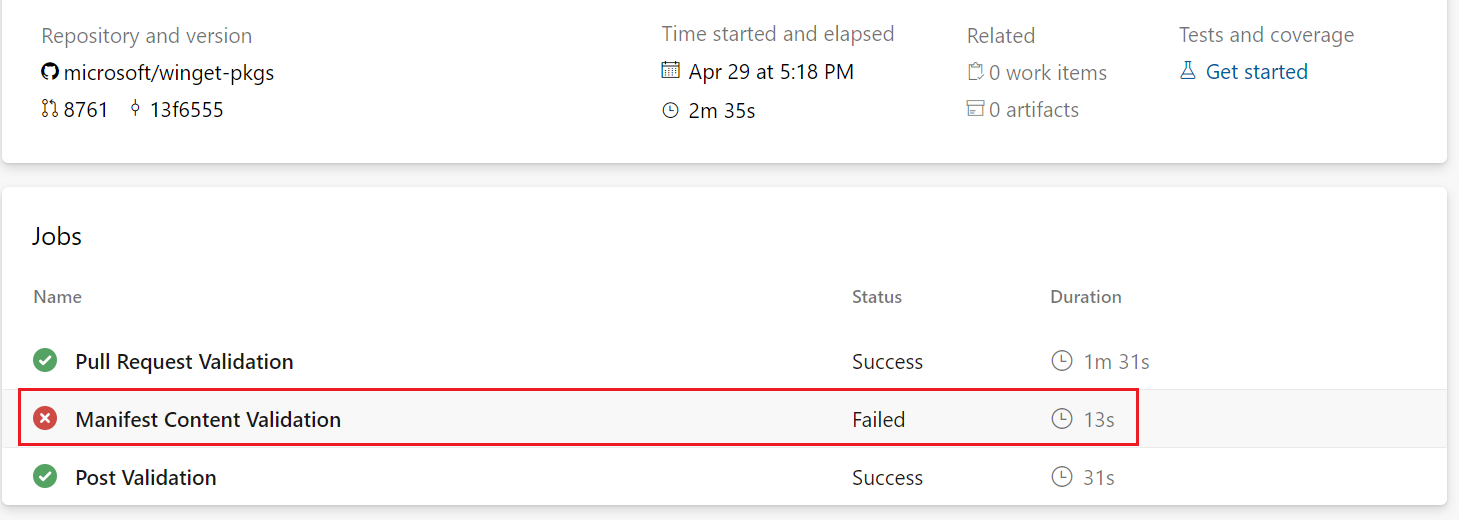Click the calendar icon by Apr 29

pyautogui.click(x=671, y=71)
